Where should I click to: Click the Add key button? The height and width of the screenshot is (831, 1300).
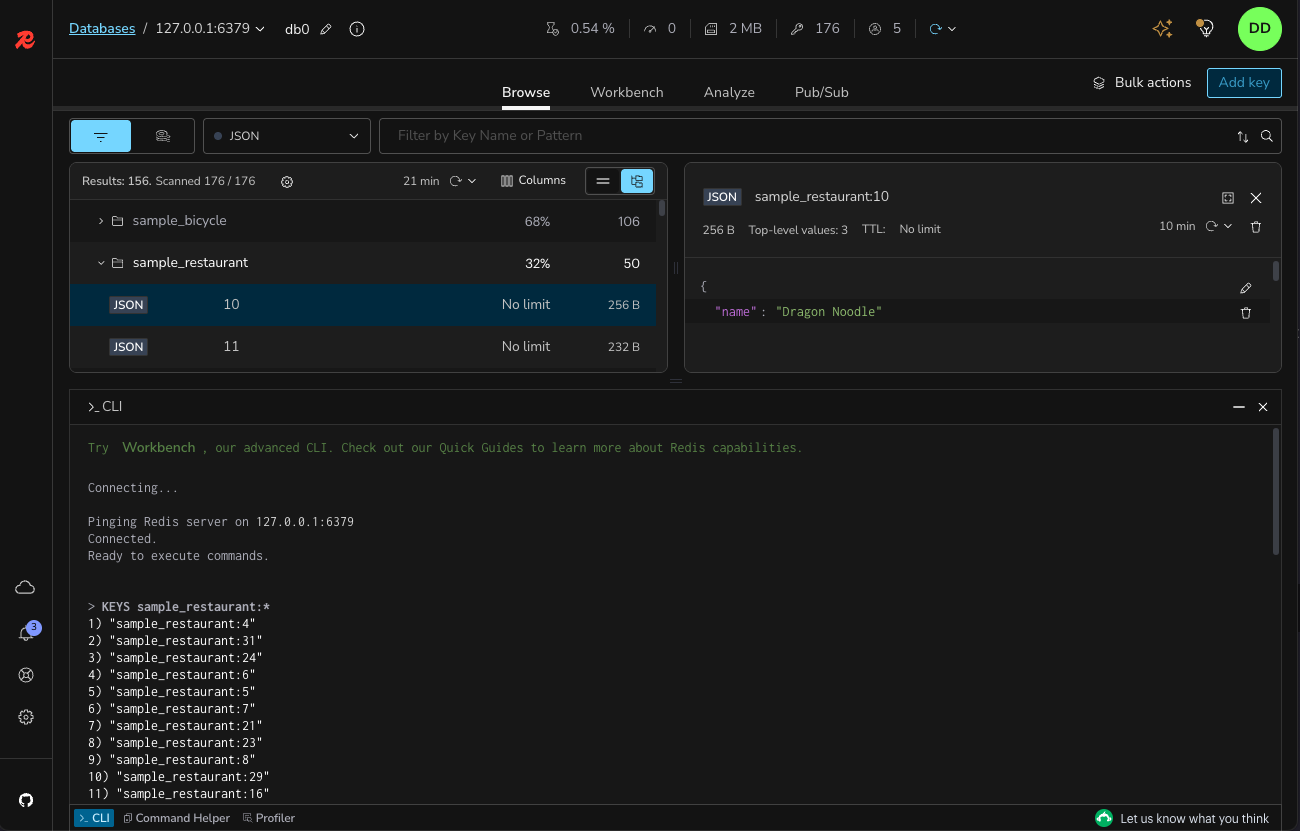pyautogui.click(x=1244, y=83)
